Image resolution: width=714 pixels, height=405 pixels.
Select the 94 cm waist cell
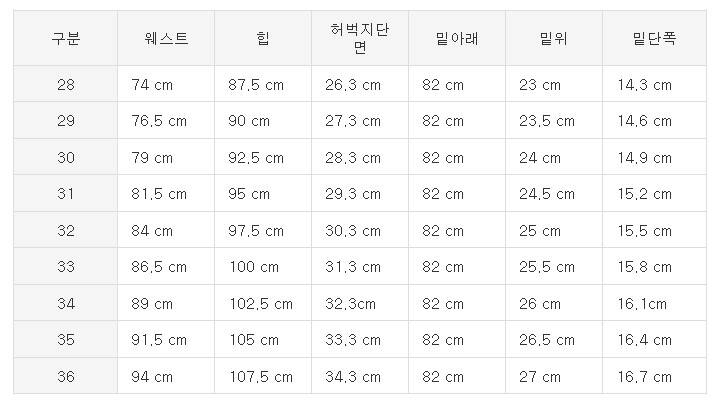tap(152, 377)
